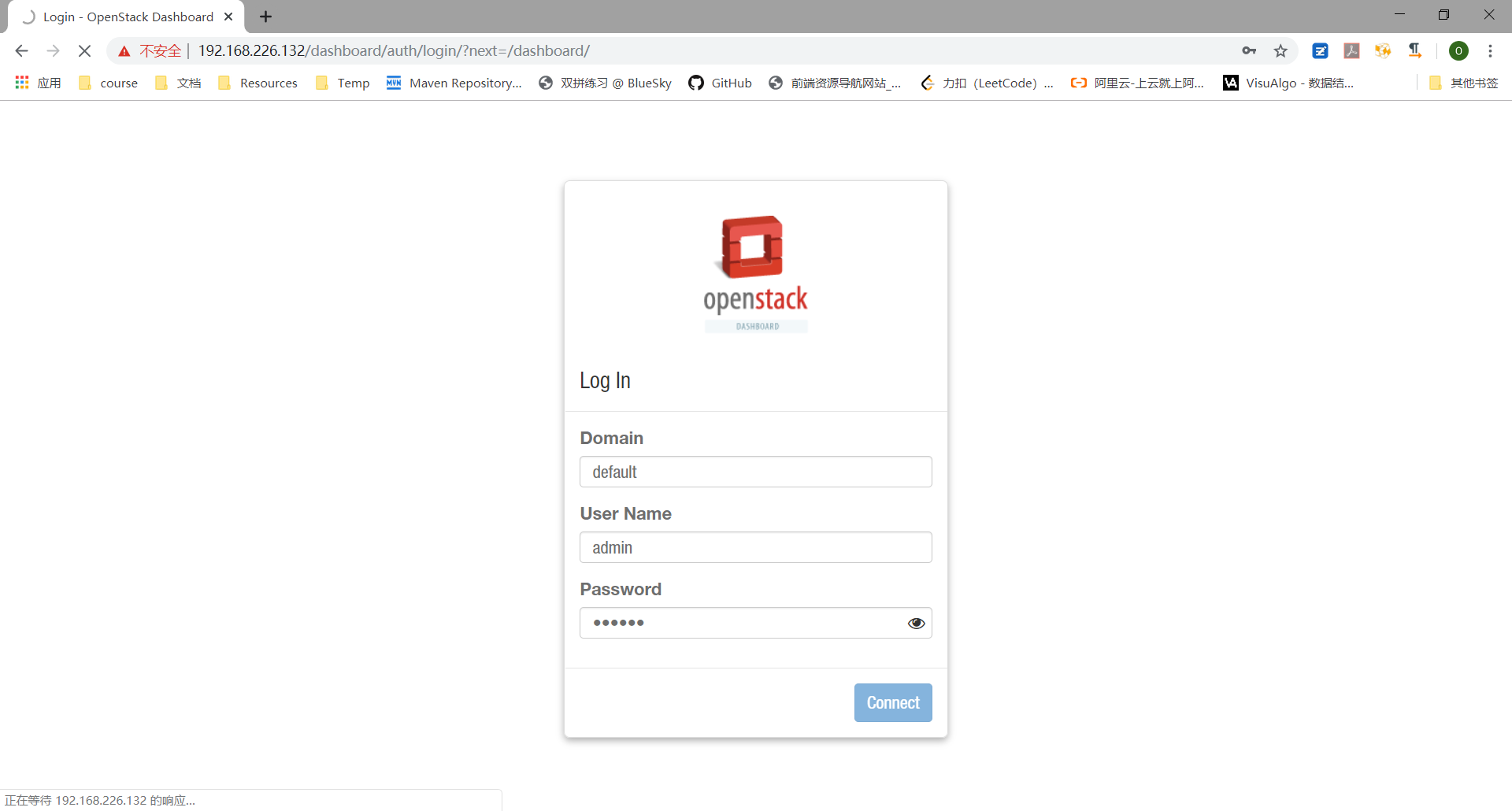This screenshot has height=811, width=1512.
Task: Open the Chrome profile avatar
Action: (1458, 51)
